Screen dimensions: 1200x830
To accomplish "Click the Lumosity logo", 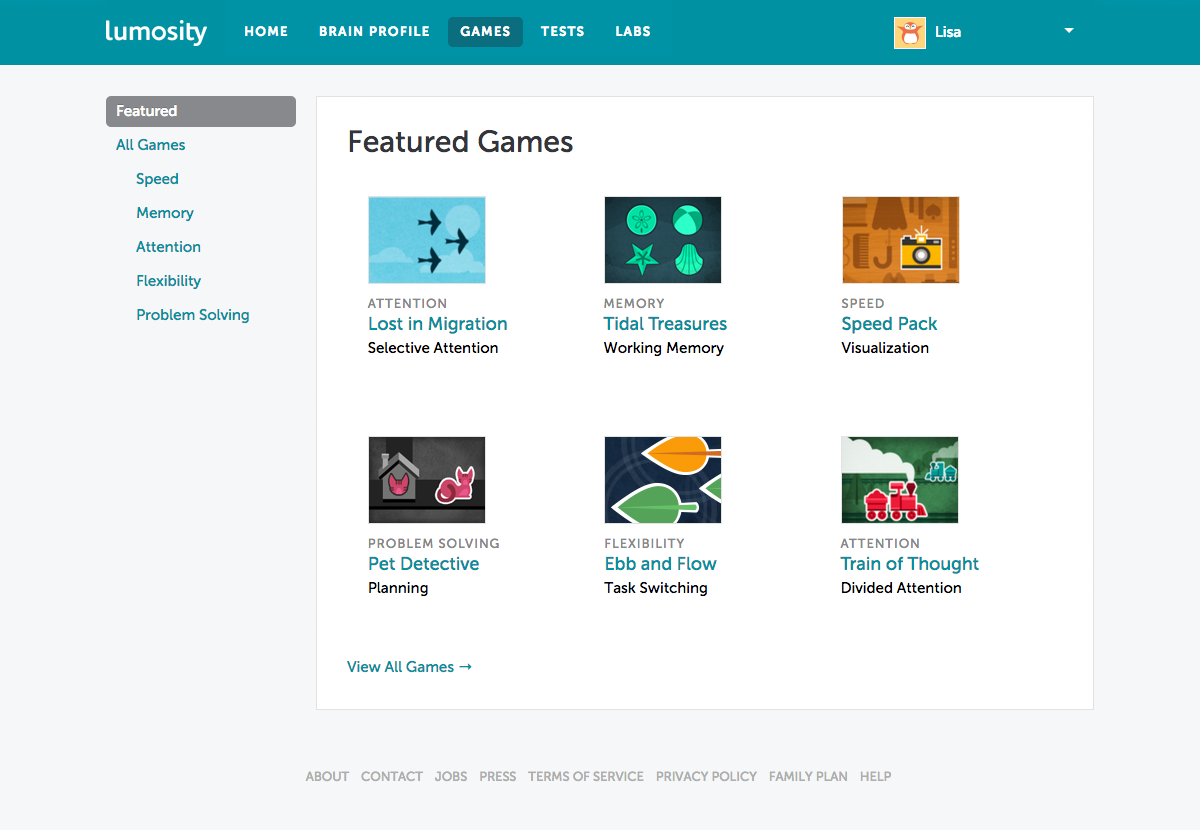I will [156, 32].
